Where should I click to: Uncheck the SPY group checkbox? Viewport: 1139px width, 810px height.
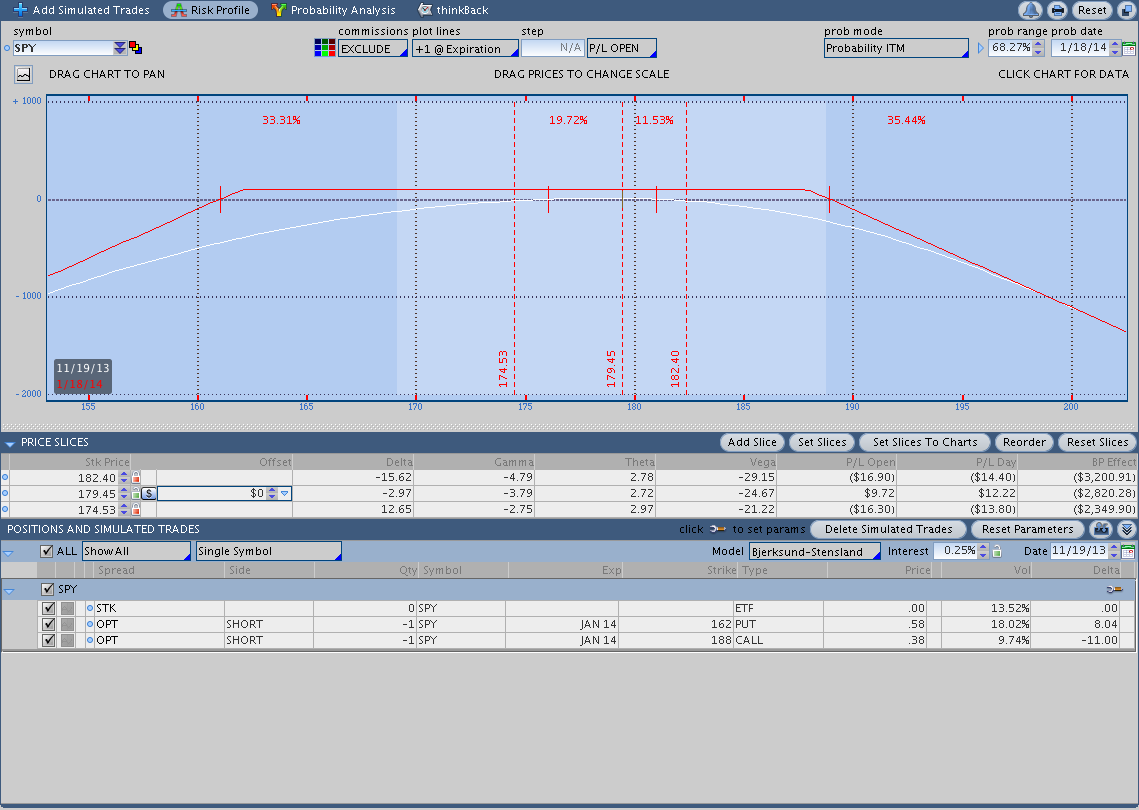48,589
